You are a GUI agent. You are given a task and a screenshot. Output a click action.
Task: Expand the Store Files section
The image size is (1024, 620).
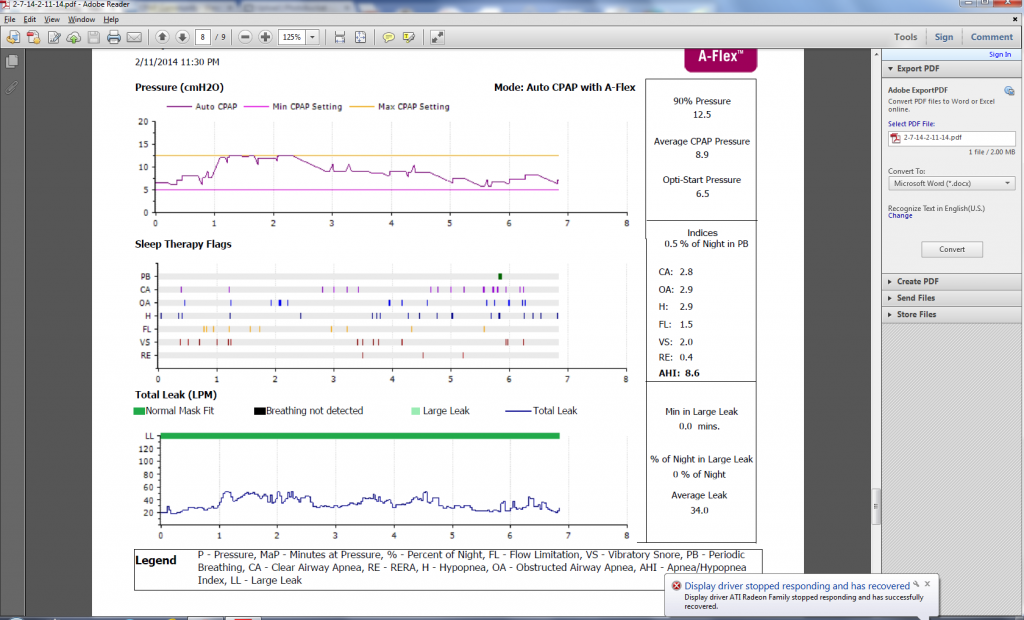[x=890, y=314]
